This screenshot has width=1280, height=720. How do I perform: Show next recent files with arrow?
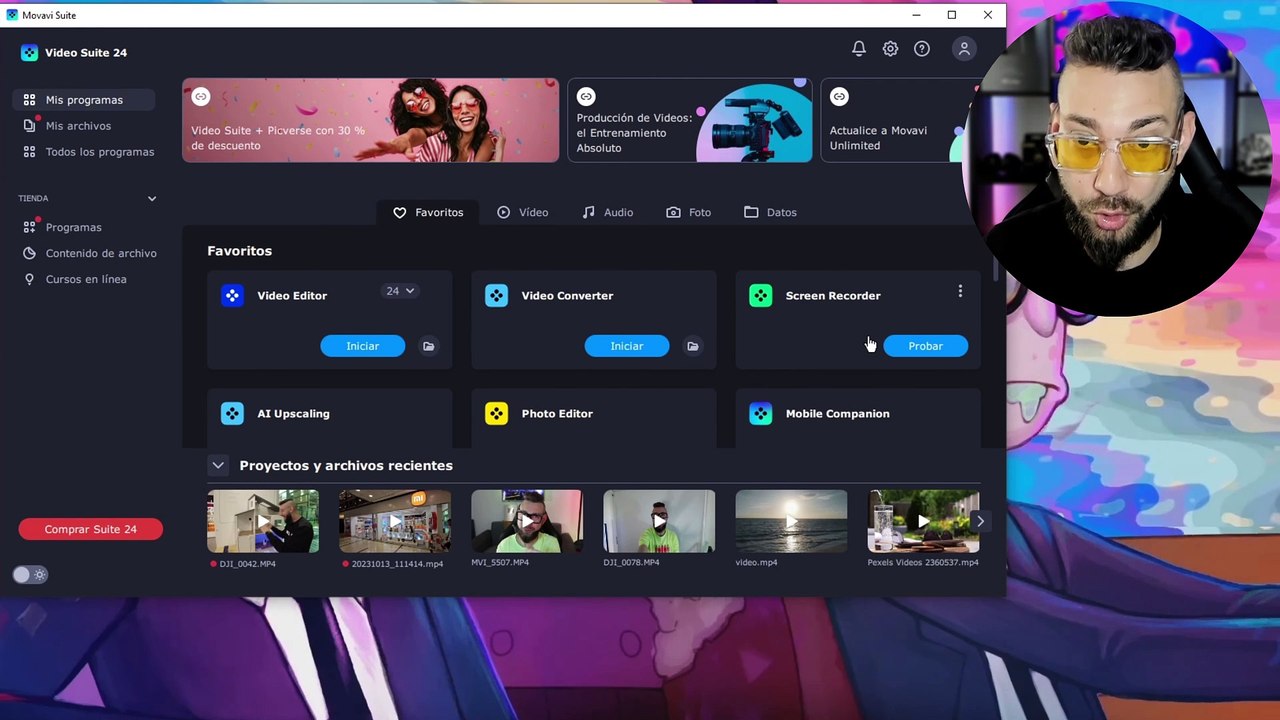click(x=980, y=521)
